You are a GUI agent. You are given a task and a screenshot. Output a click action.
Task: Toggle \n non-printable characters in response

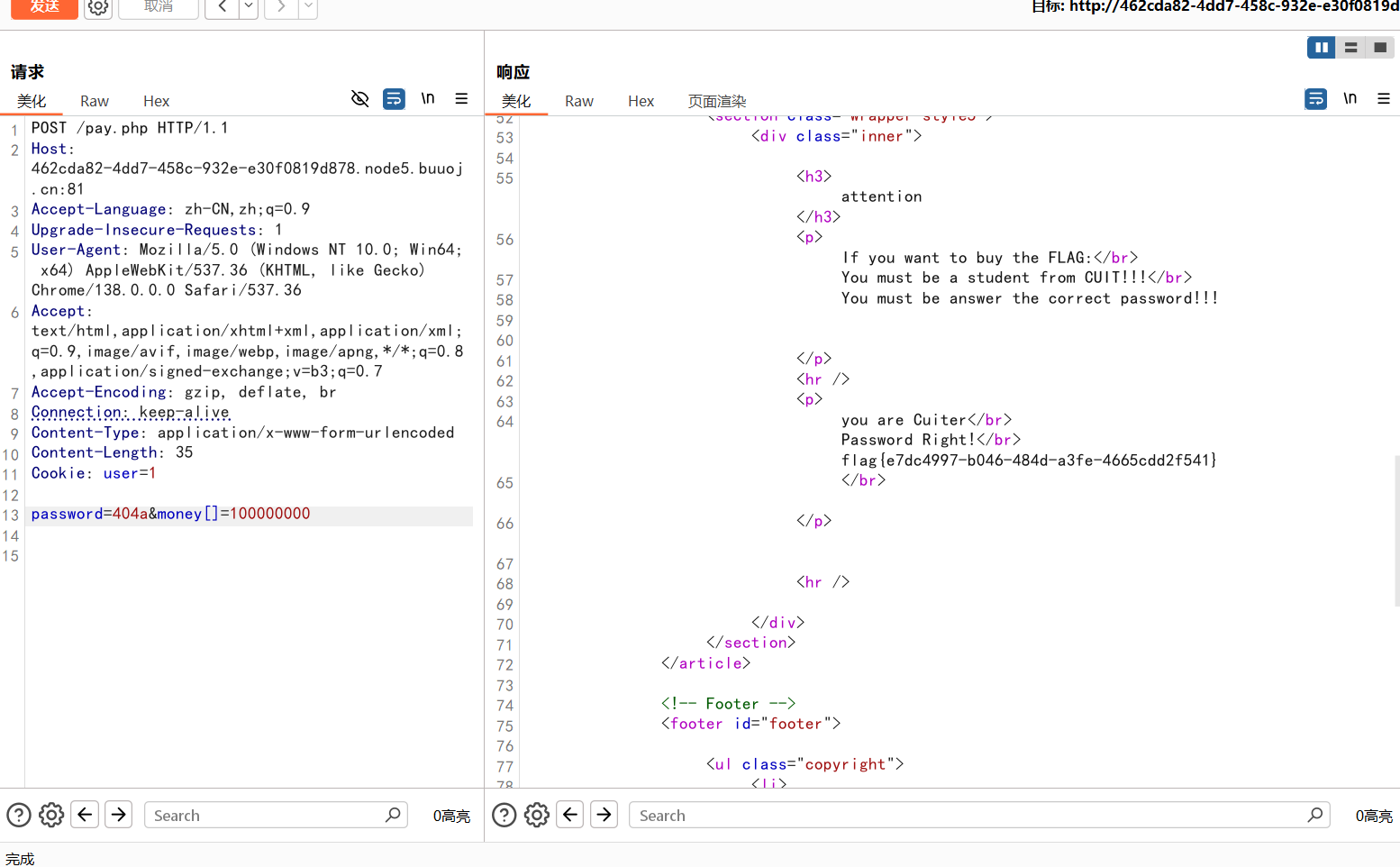point(1350,99)
